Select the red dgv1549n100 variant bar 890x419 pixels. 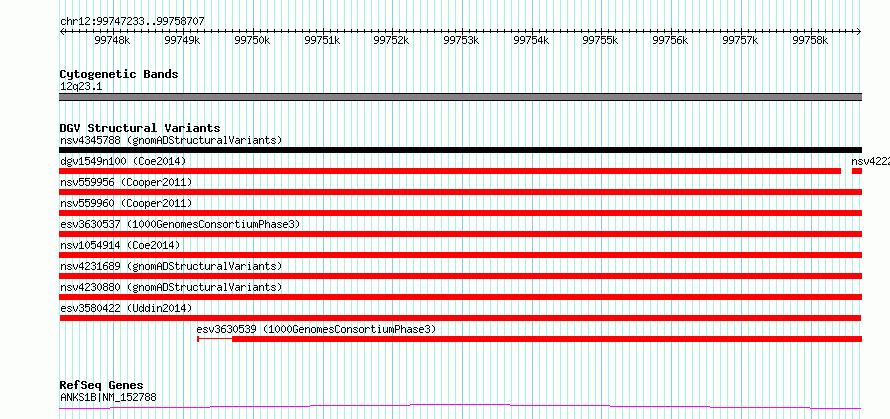450,171
